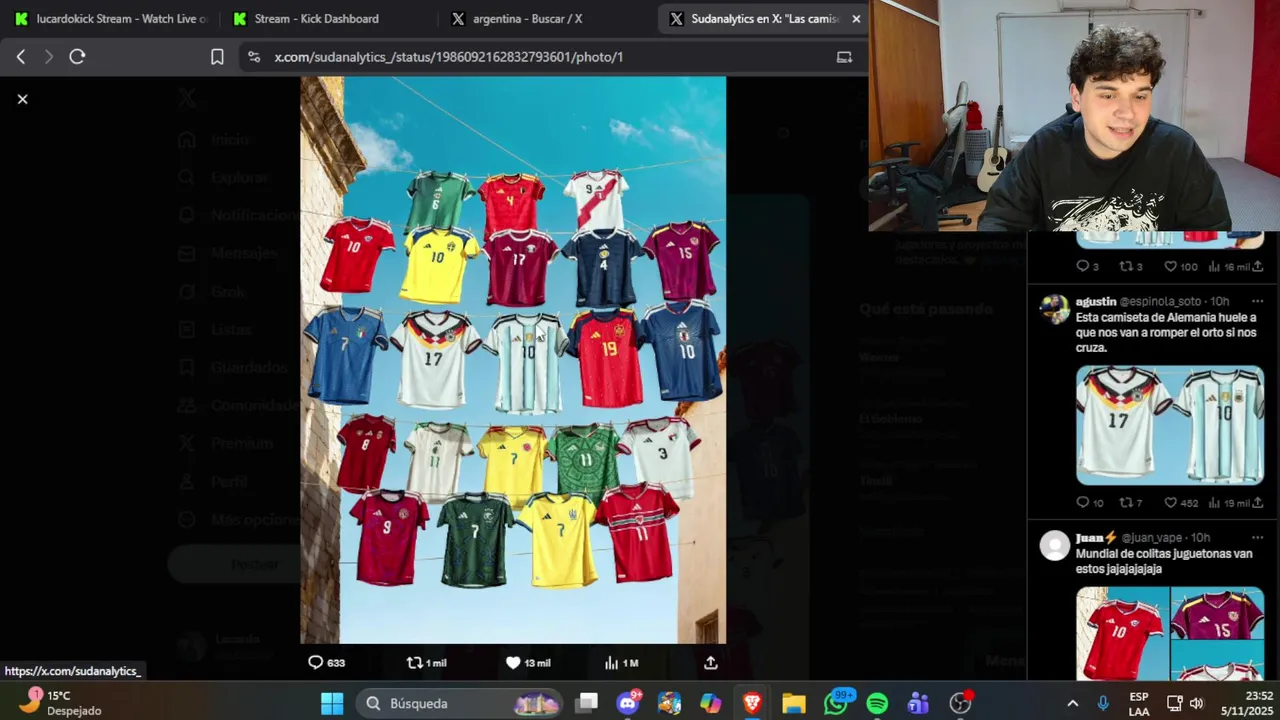Switch to Stream - Kick Dashboard tab
This screenshot has width=1280, height=720.
click(x=316, y=19)
